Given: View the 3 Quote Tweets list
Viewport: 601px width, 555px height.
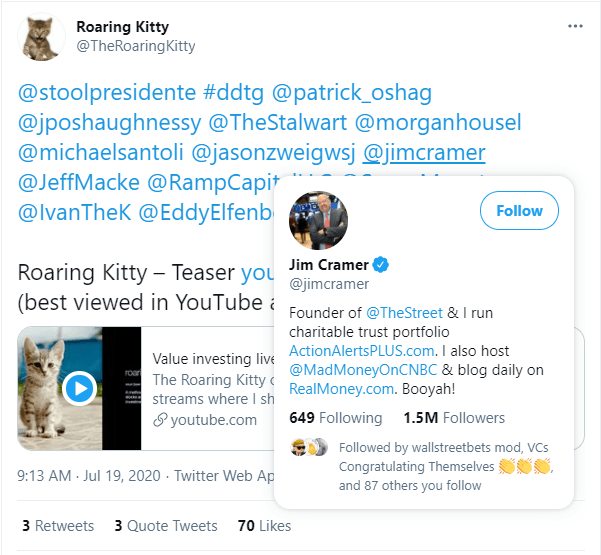Looking at the screenshot, I should [166, 526].
